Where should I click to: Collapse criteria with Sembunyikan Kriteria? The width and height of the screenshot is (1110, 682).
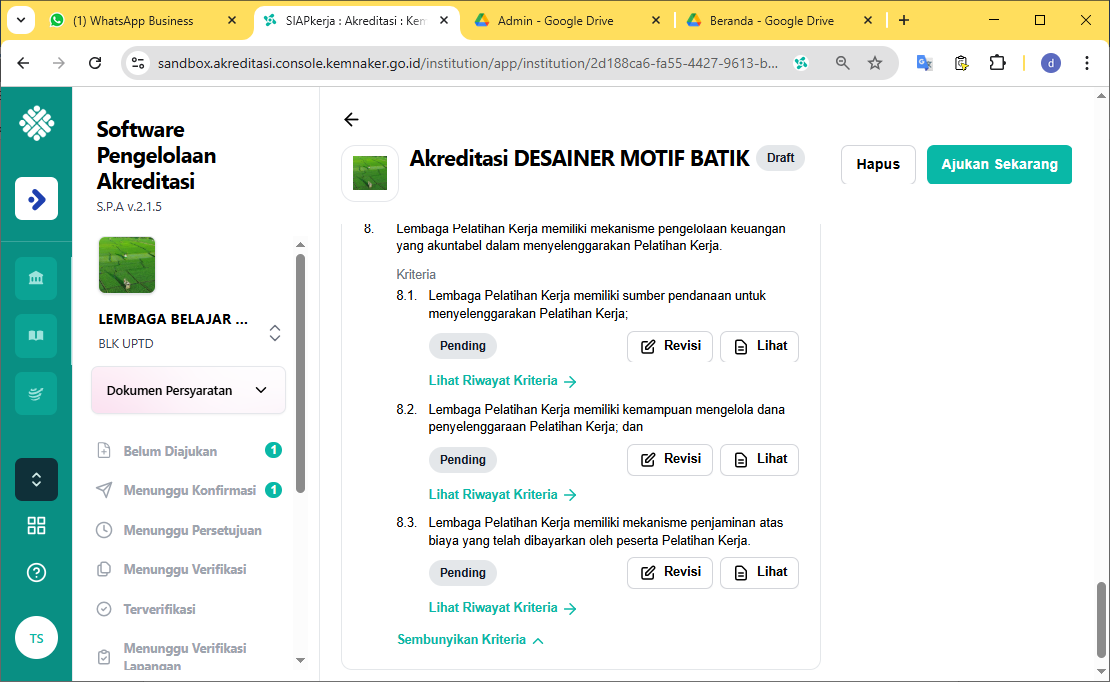470,640
